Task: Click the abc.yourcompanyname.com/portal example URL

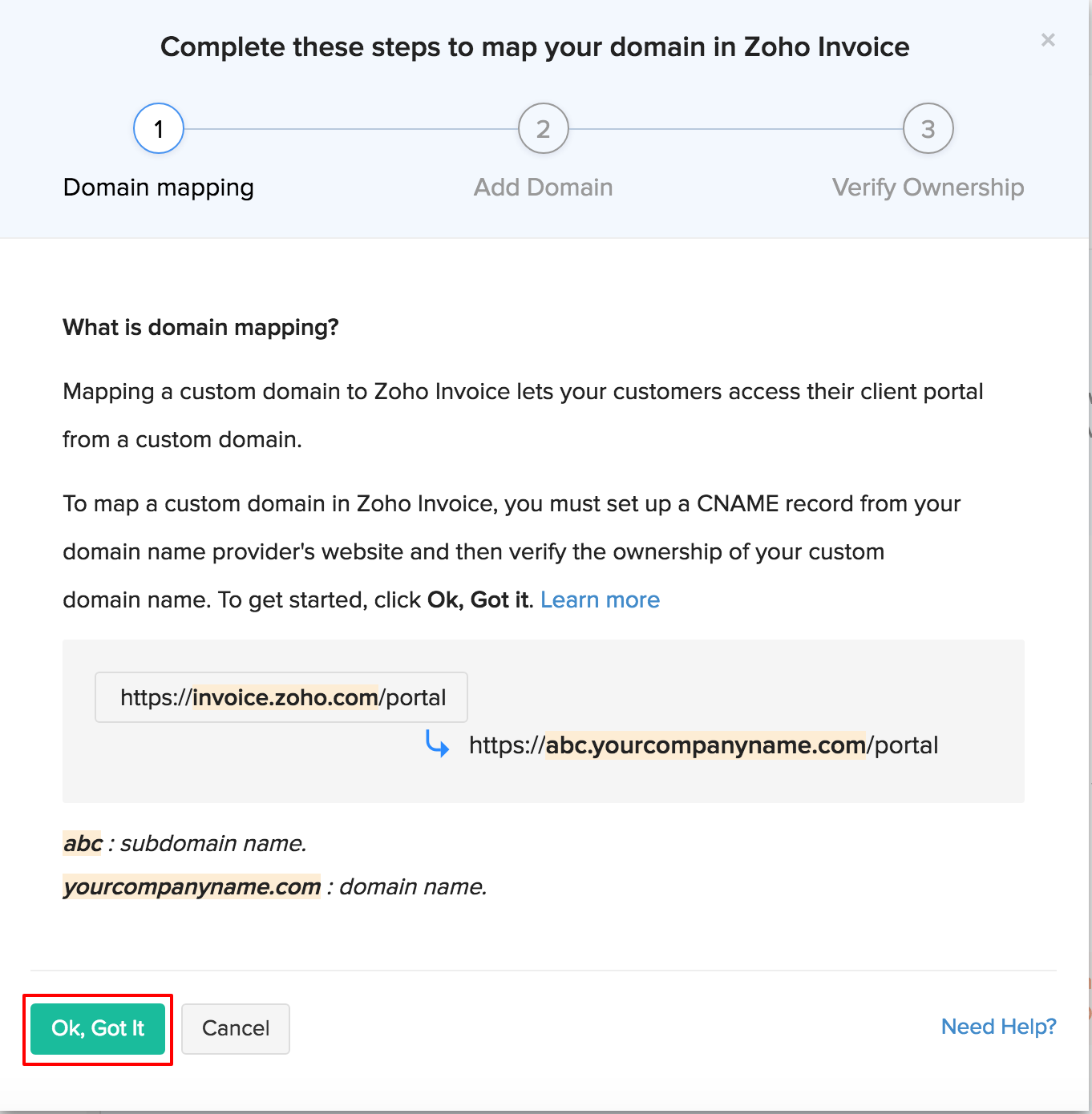Action: [x=703, y=745]
